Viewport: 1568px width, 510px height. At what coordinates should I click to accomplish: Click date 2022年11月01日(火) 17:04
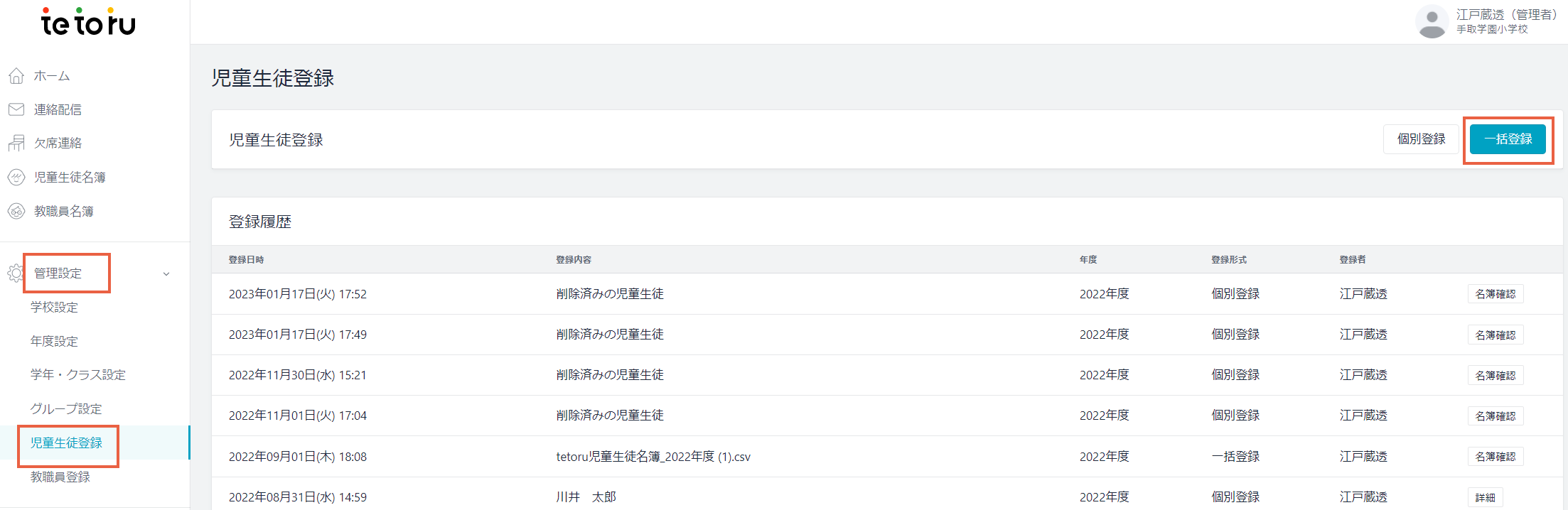click(298, 416)
